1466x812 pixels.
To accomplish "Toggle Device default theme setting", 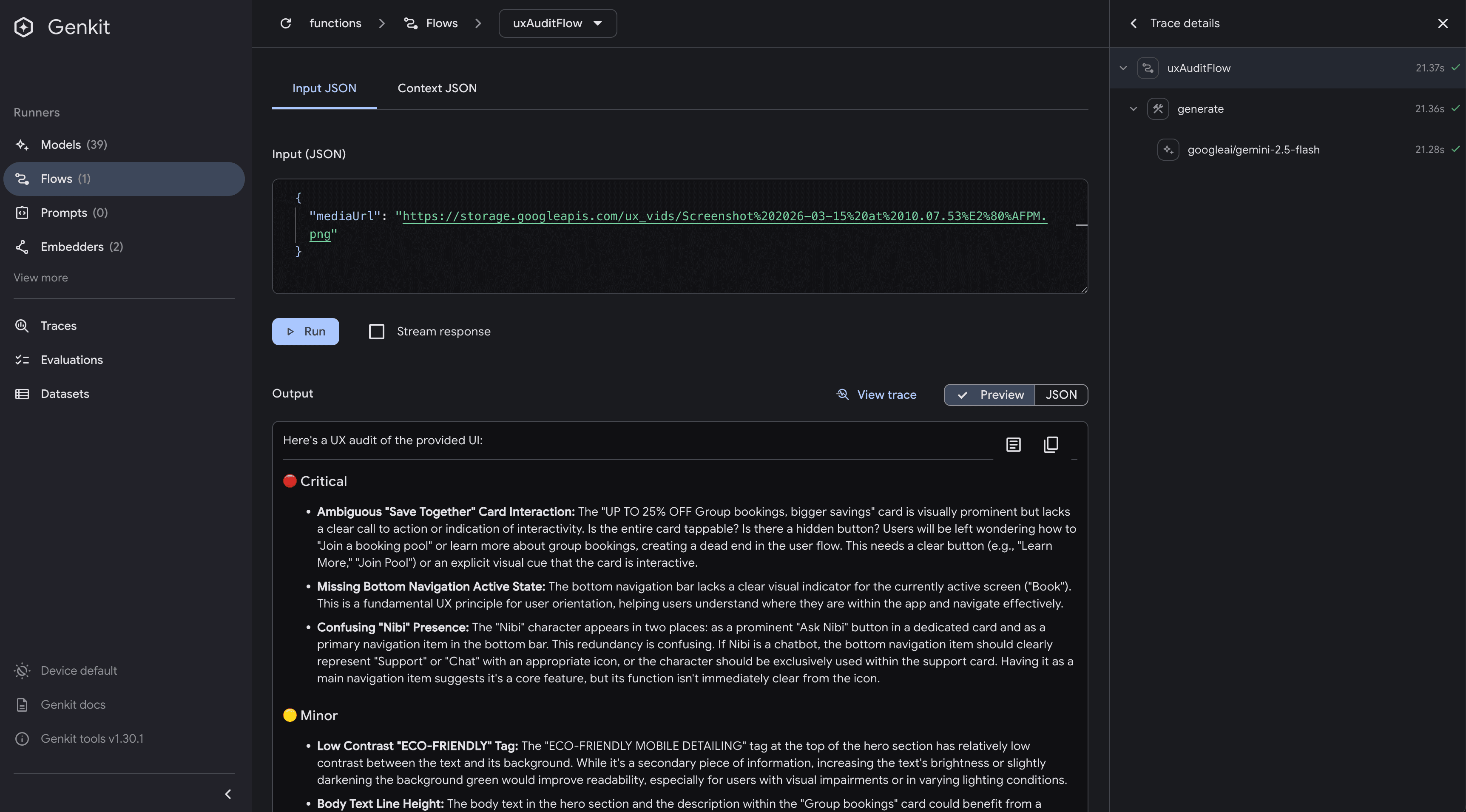I will pos(79,670).
